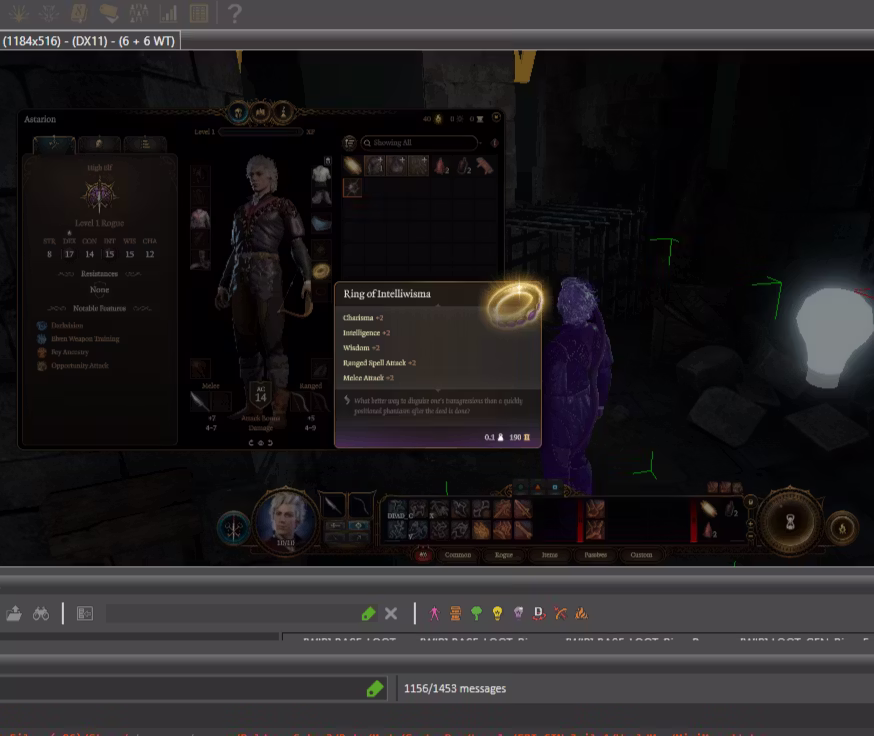The image size is (874, 736).
Task: Select the Common hotbar tab
Action: (x=457, y=555)
